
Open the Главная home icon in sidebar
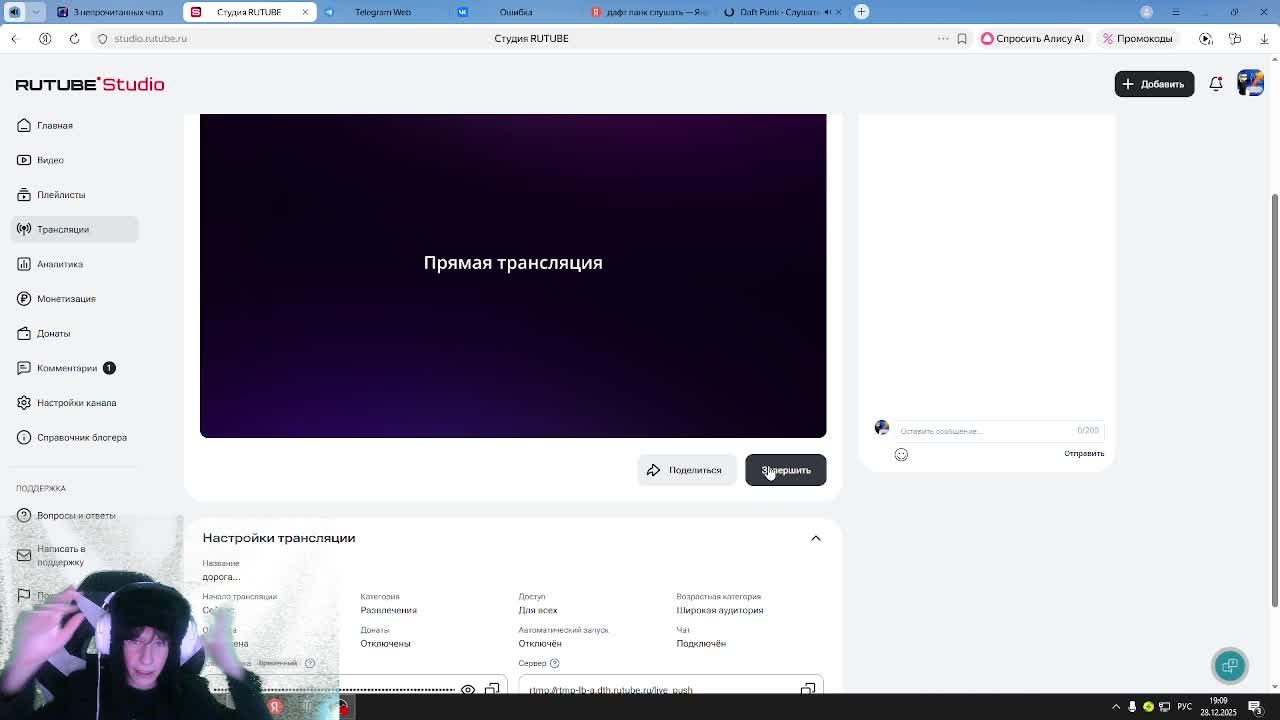(x=24, y=125)
